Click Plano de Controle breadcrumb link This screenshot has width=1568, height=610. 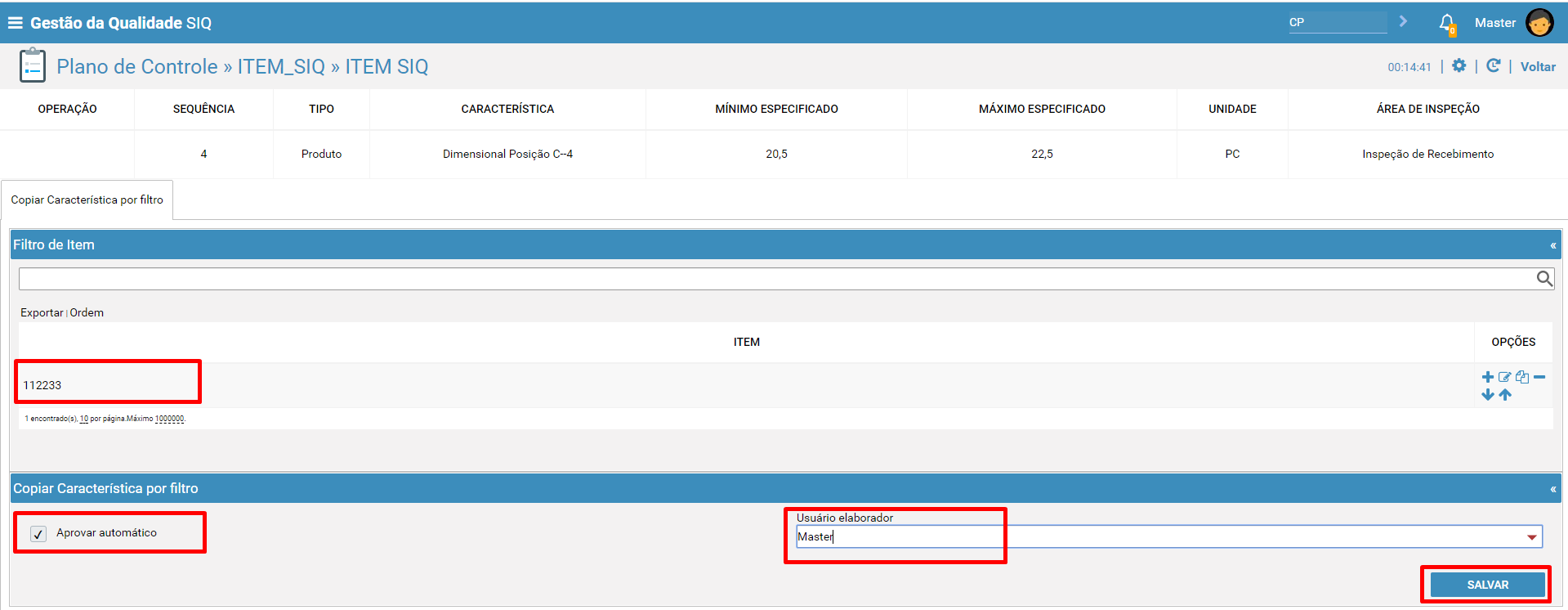[137, 66]
